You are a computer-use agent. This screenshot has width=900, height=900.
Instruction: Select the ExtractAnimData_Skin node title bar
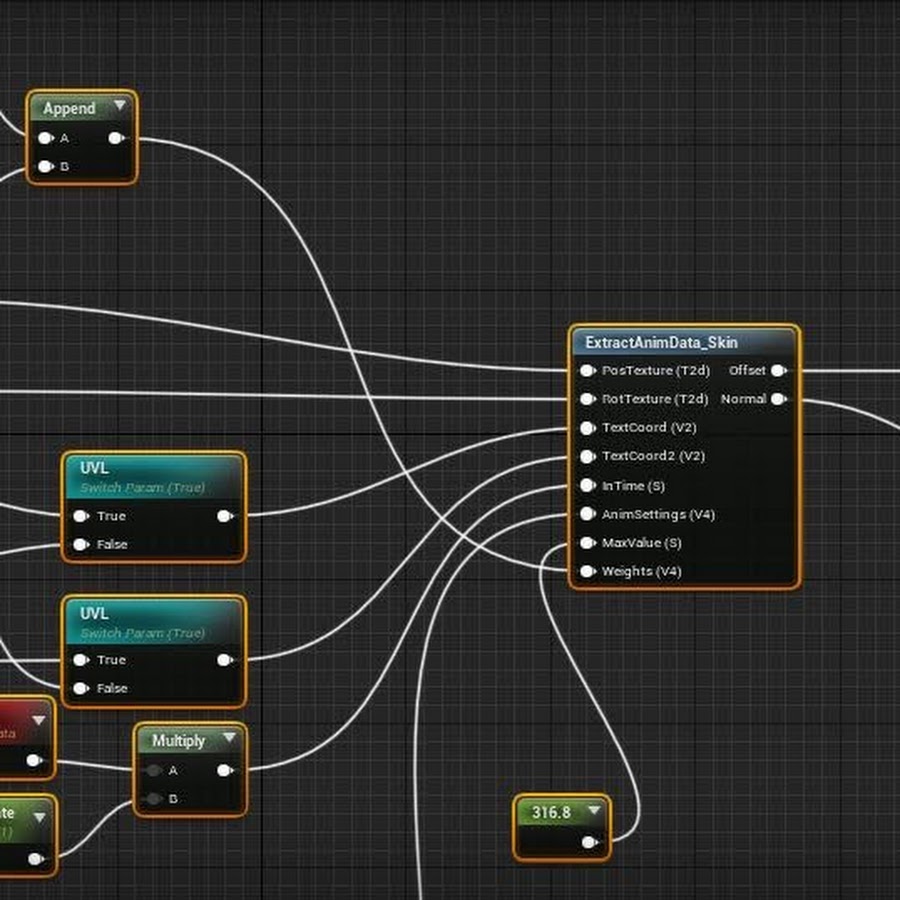click(662, 342)
